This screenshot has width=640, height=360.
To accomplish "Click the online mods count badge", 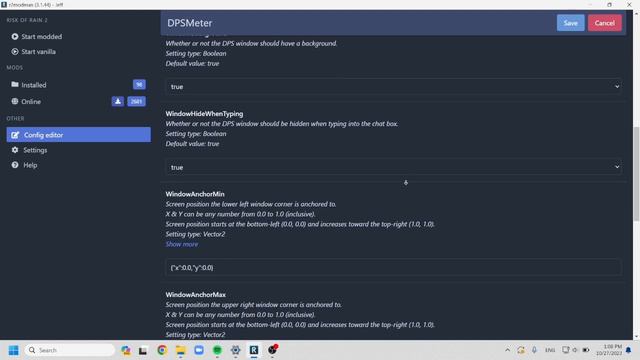I will [x=136, y=101].
